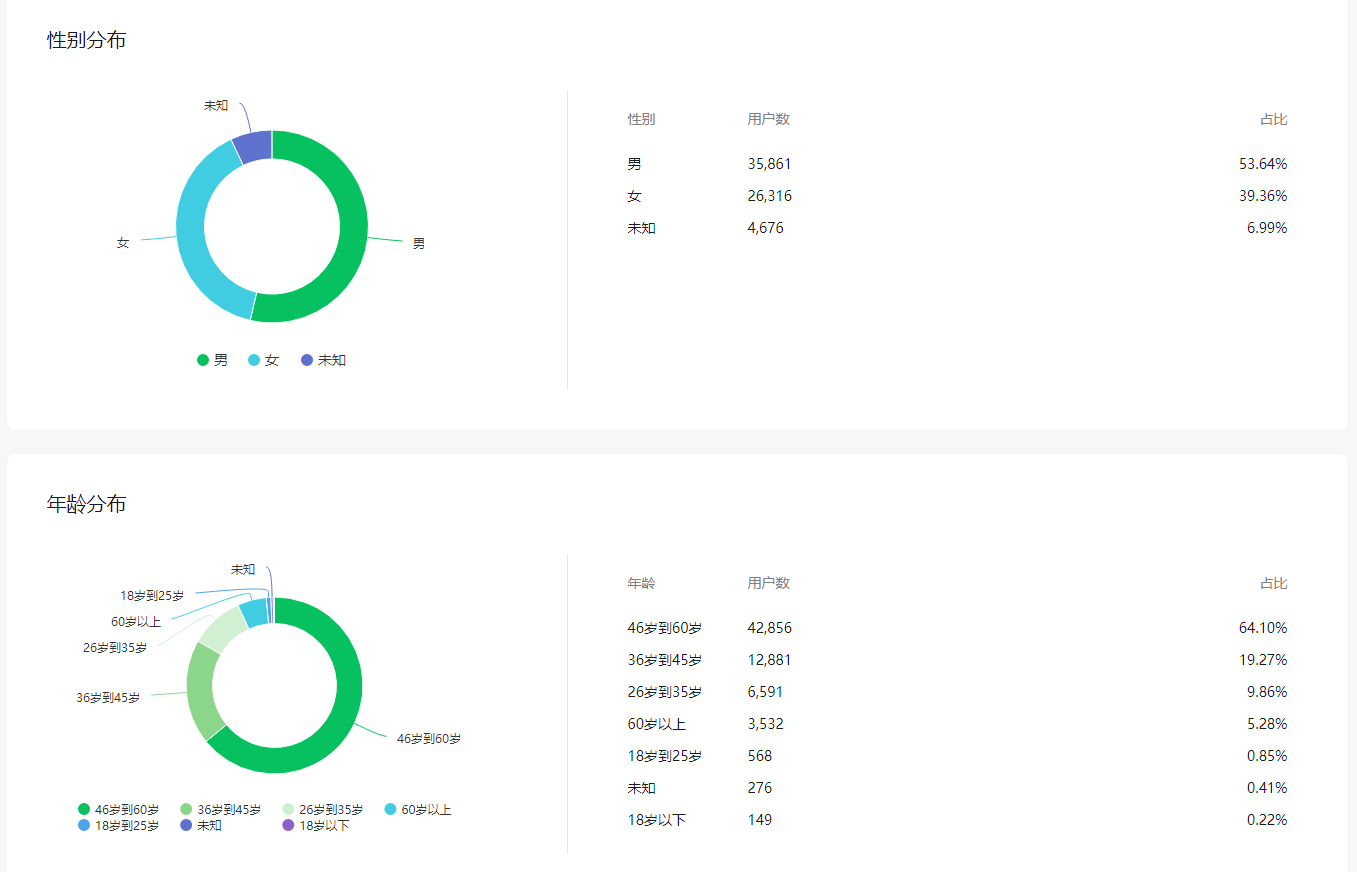1357x872 pixels.
Task: Click the percentage 0.85%
Action: tap(1267, 756)
